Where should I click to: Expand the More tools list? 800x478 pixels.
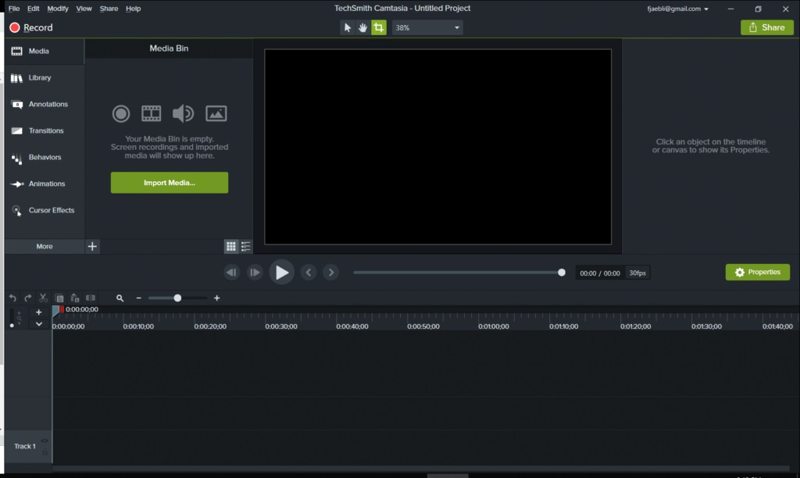pos(44,246)
